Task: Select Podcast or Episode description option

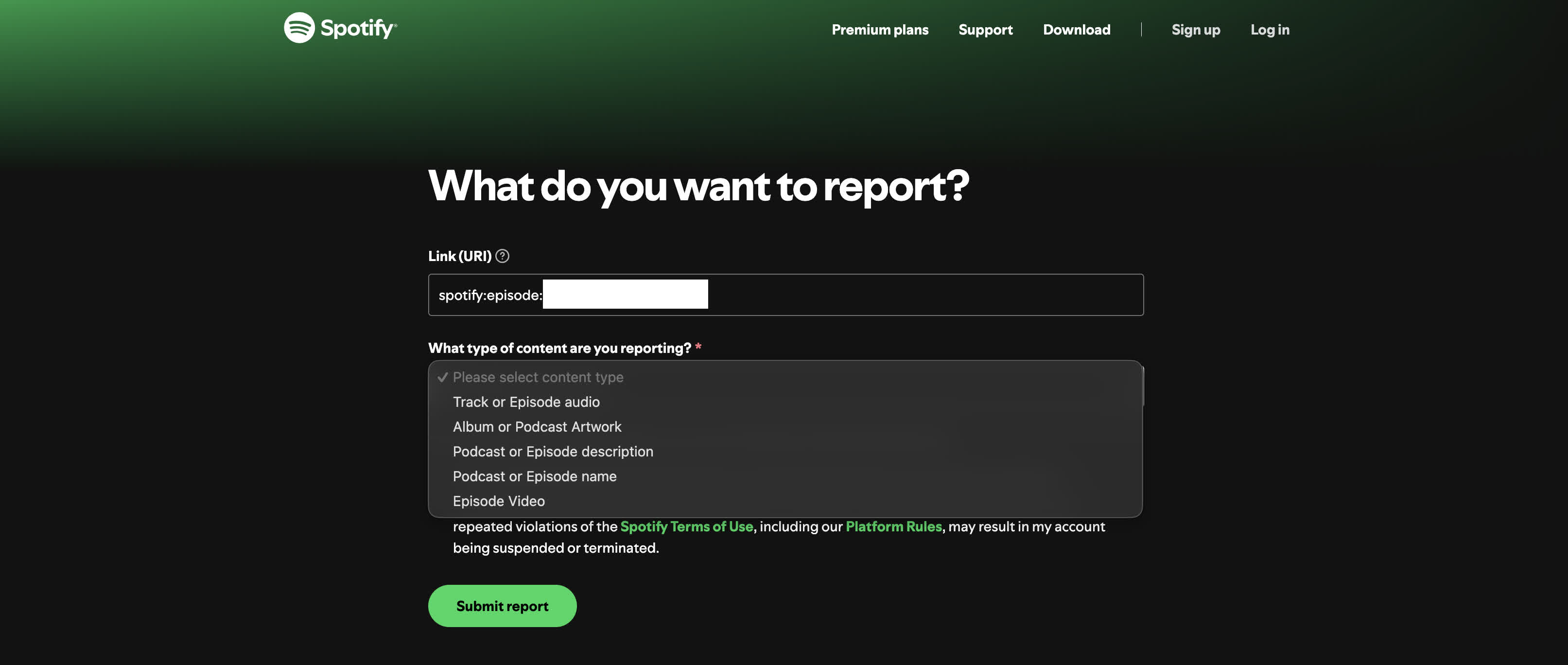Action: 552,451
